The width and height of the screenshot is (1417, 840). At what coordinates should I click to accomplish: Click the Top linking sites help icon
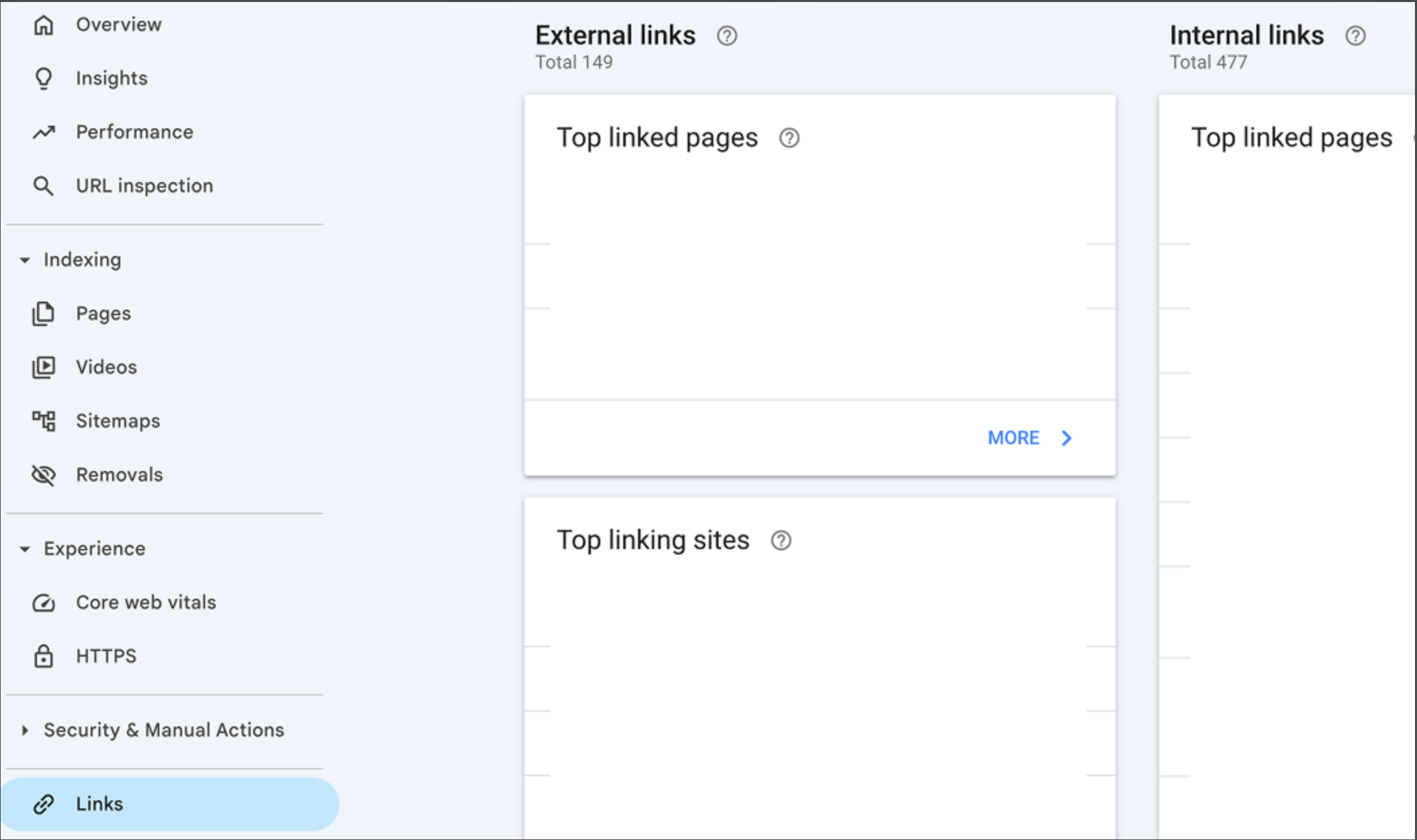(782, 540)
